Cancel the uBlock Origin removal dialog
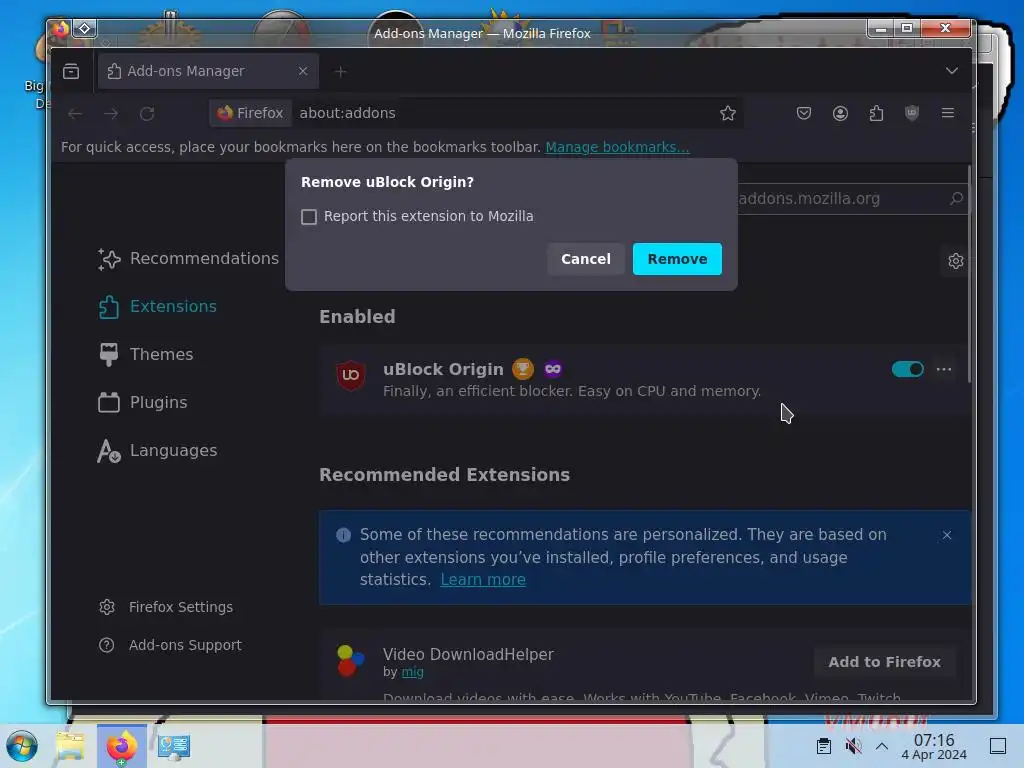This screenshot has width=1024, height=768. (585, 259)
